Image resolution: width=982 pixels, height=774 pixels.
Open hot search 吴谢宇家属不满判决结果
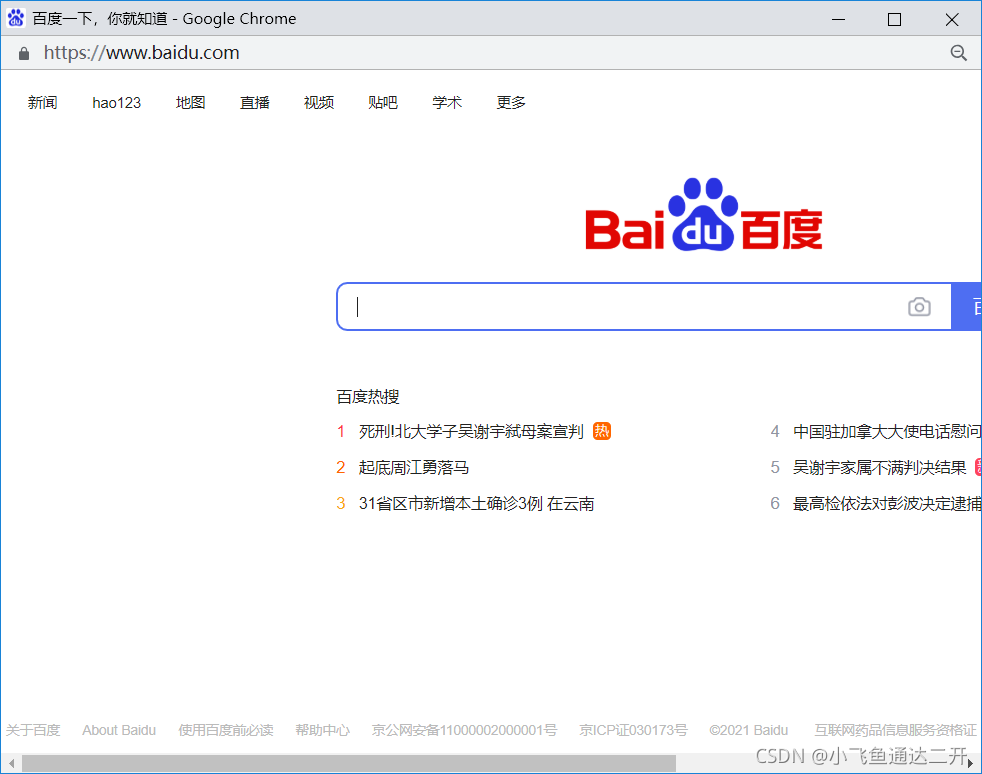(880, 468)
